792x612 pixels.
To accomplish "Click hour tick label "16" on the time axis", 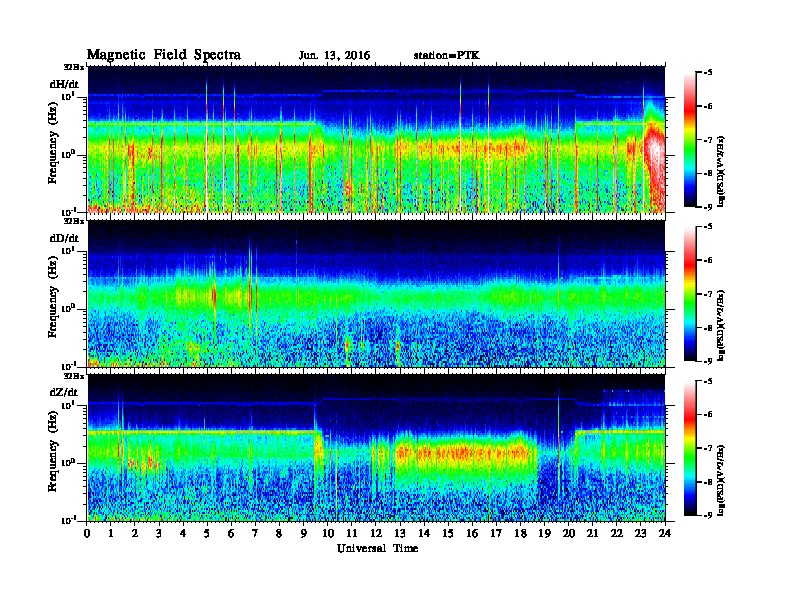I will [x=472, y=533].
